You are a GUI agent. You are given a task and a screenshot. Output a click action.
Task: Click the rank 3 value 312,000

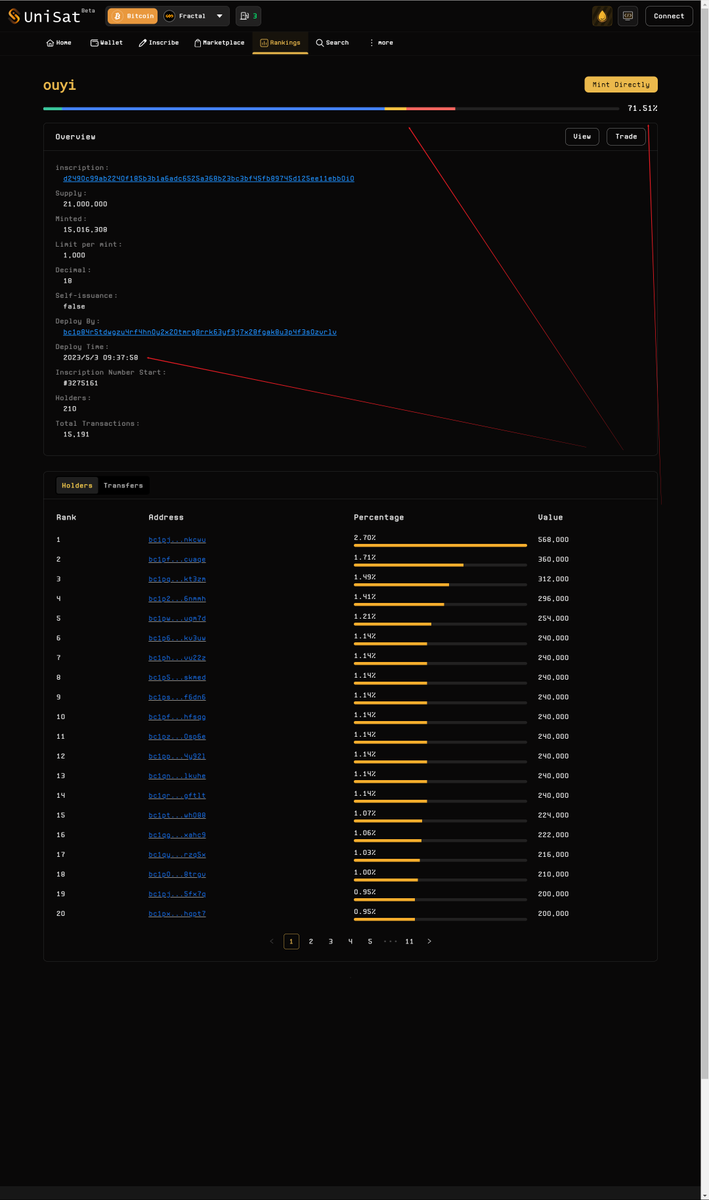[x=553, y=579]
